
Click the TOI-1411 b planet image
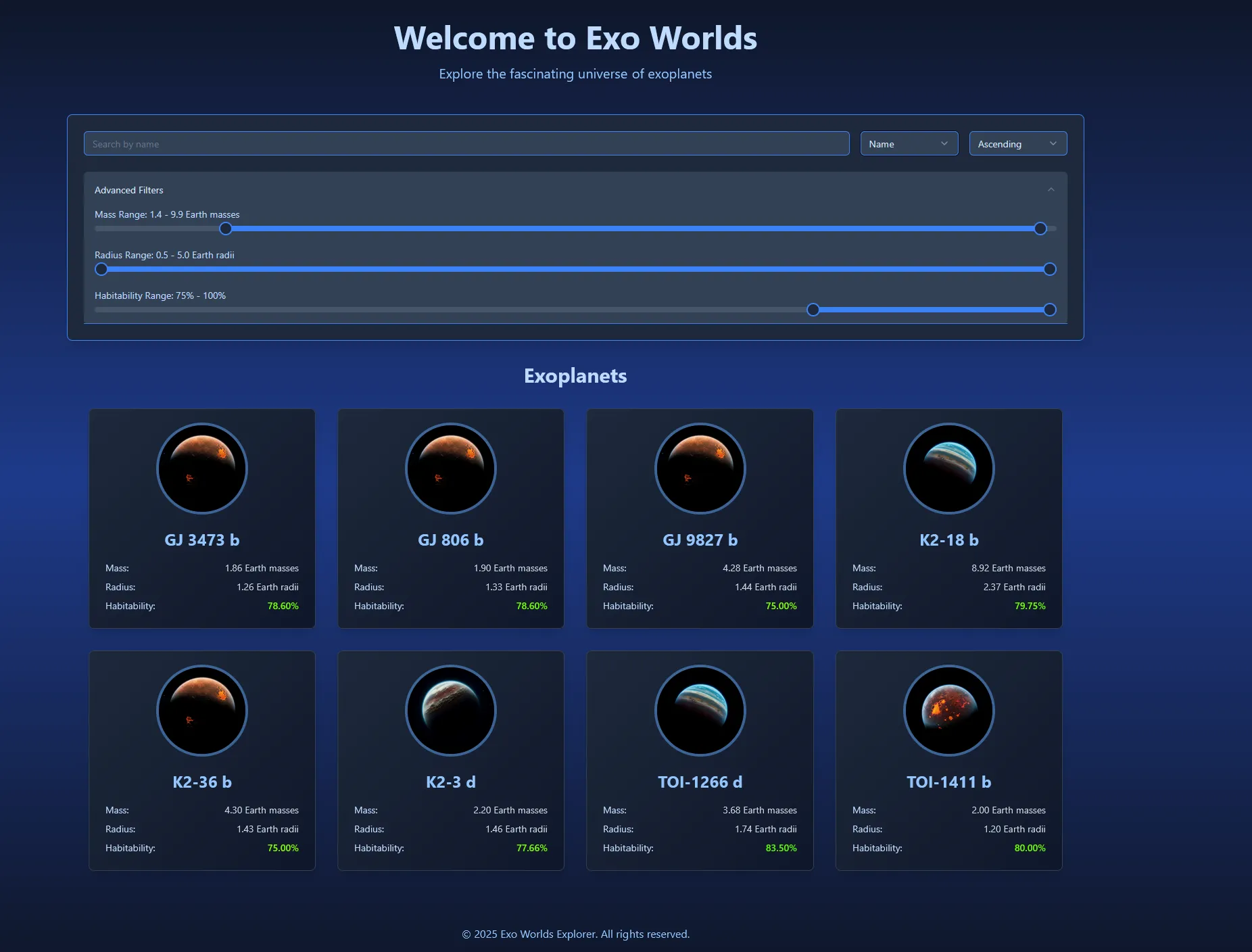(x=948, y=711)
